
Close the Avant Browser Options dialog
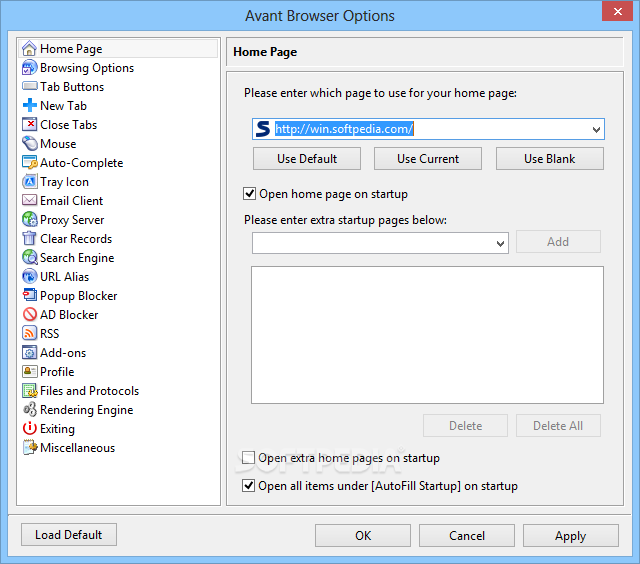(618, 11)
